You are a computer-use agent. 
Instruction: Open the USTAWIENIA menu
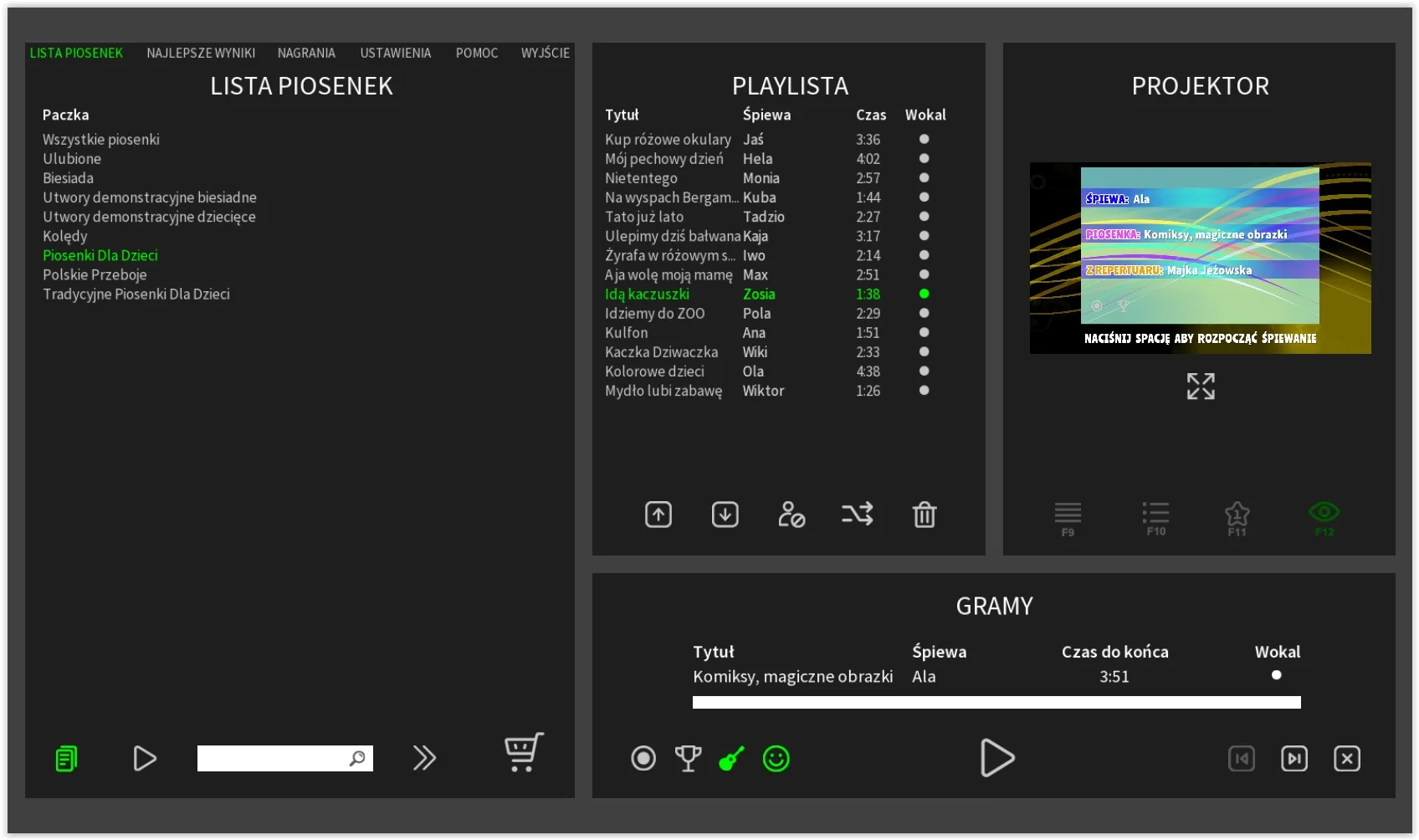(395, 53)
